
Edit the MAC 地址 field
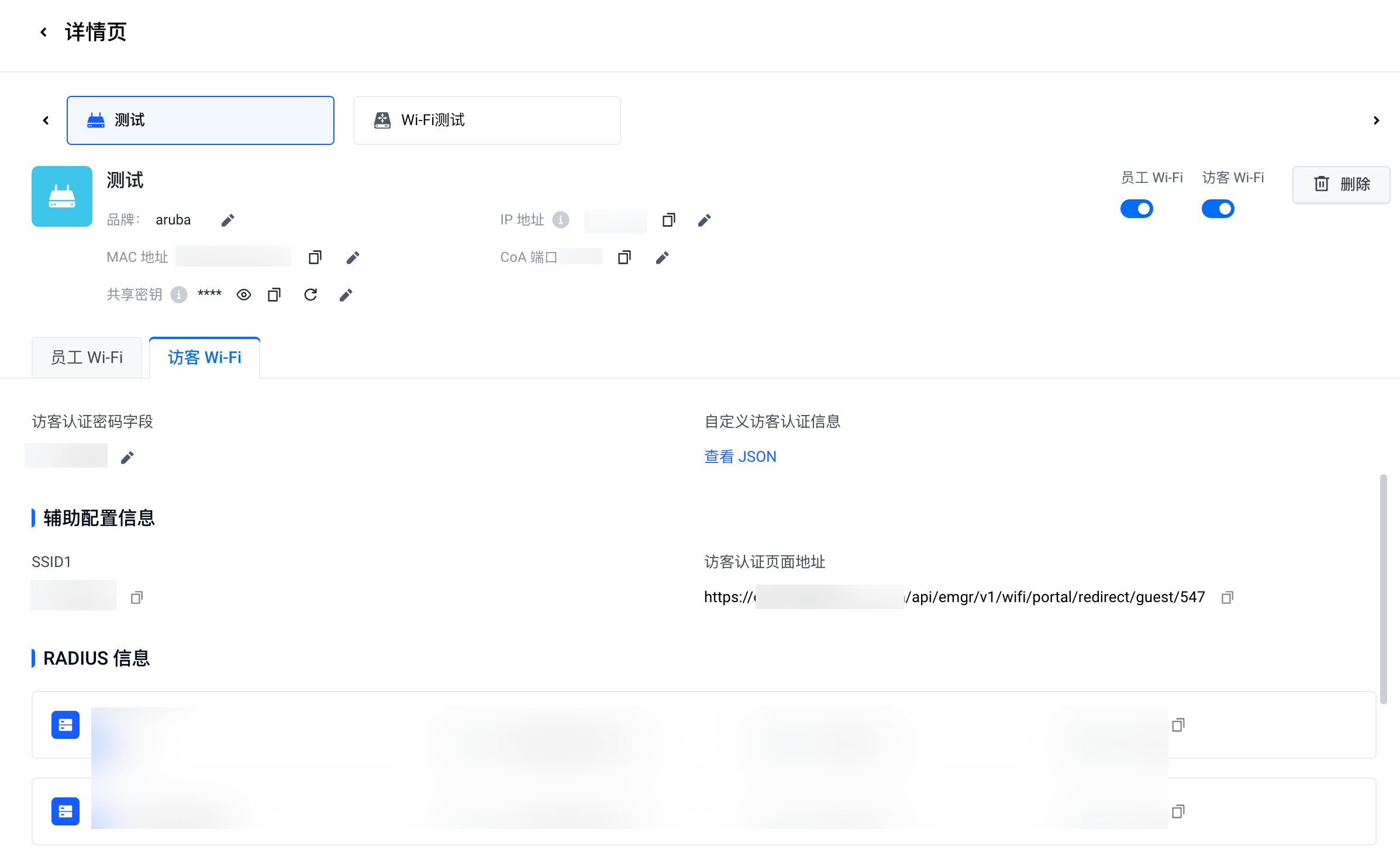[353, 258]
